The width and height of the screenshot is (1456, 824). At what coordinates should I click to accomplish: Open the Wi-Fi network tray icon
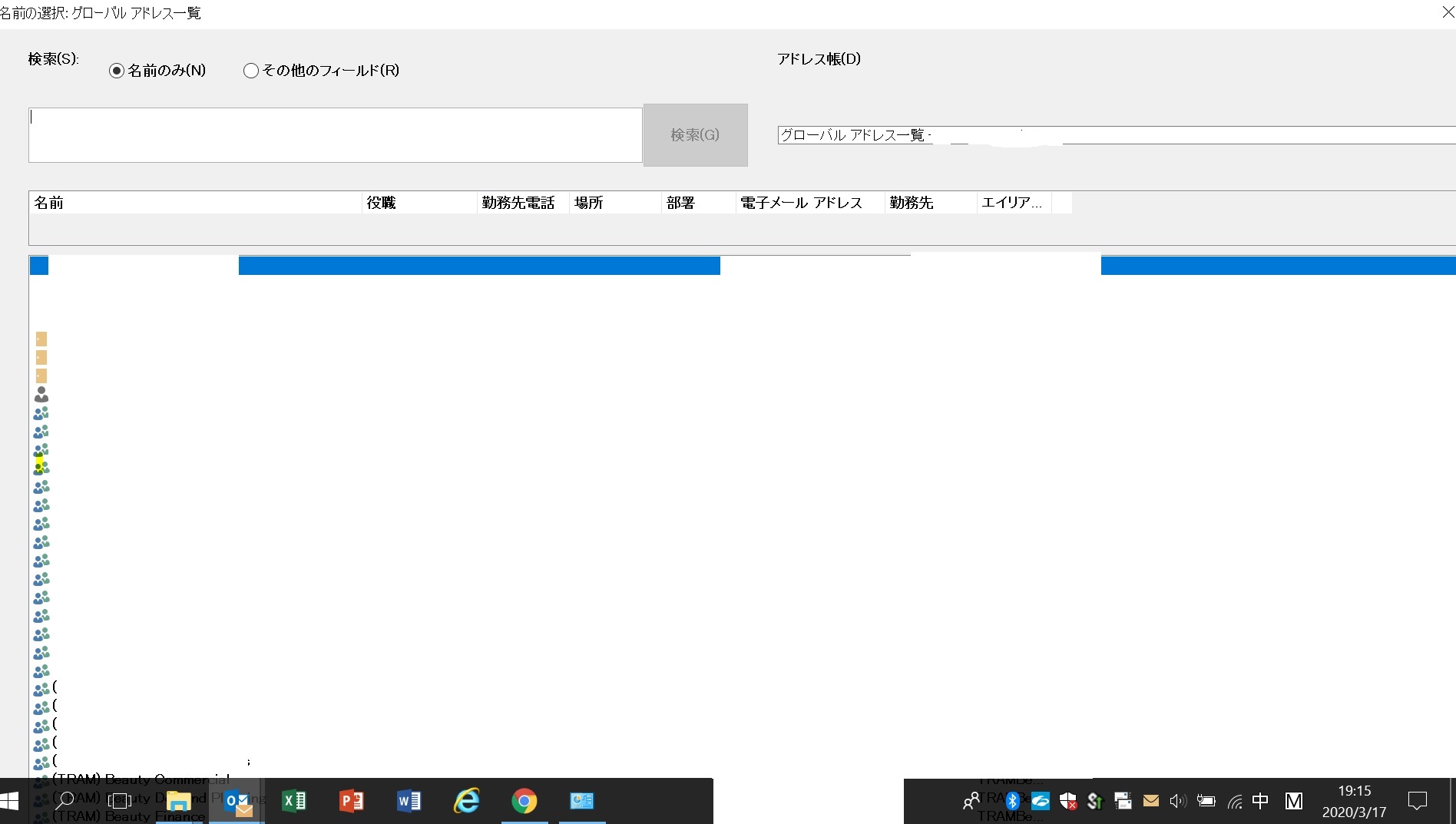pos(1235,801)
